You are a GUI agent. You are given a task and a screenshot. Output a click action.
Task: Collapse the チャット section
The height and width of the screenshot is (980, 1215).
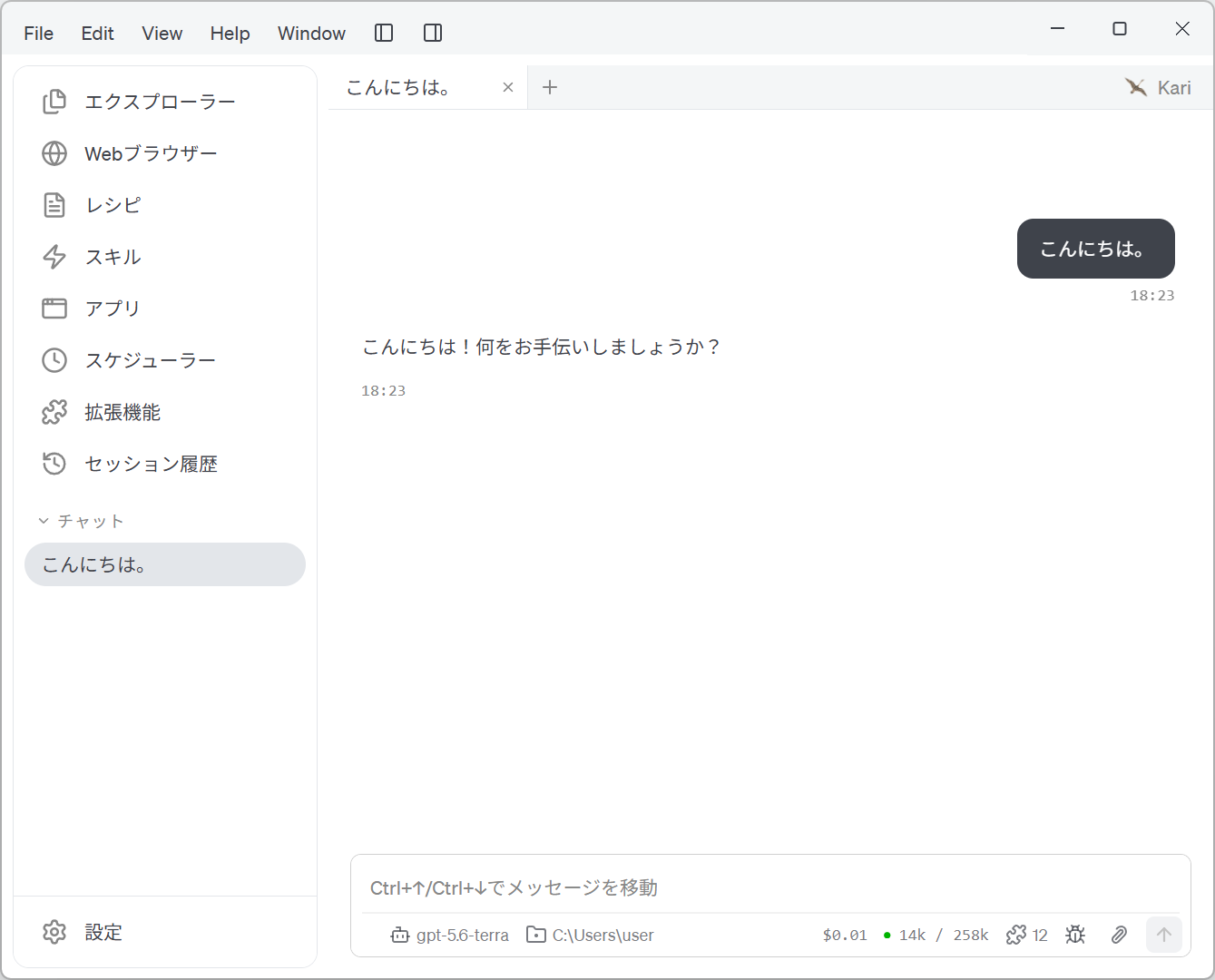tap(81, 521)
